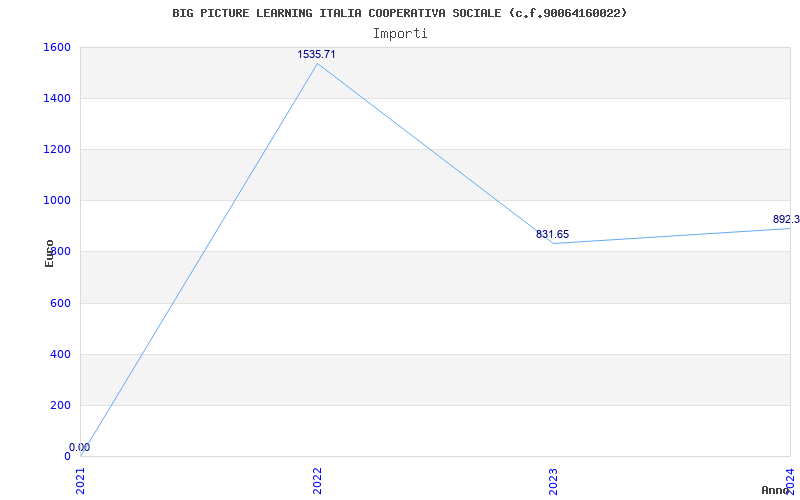The width and height of the screenshot is (800, 500).
Task: Select the Importi subtitle
Action: pyautogui.click(x=400, y=34)
